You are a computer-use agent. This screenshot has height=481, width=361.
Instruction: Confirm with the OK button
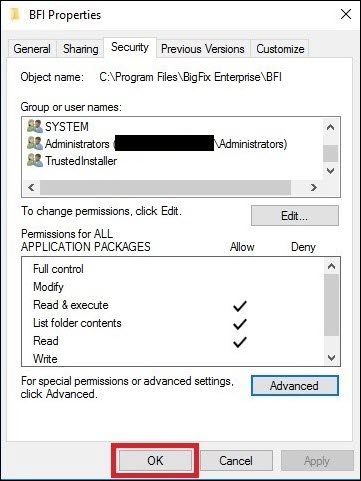coord(155,461)
